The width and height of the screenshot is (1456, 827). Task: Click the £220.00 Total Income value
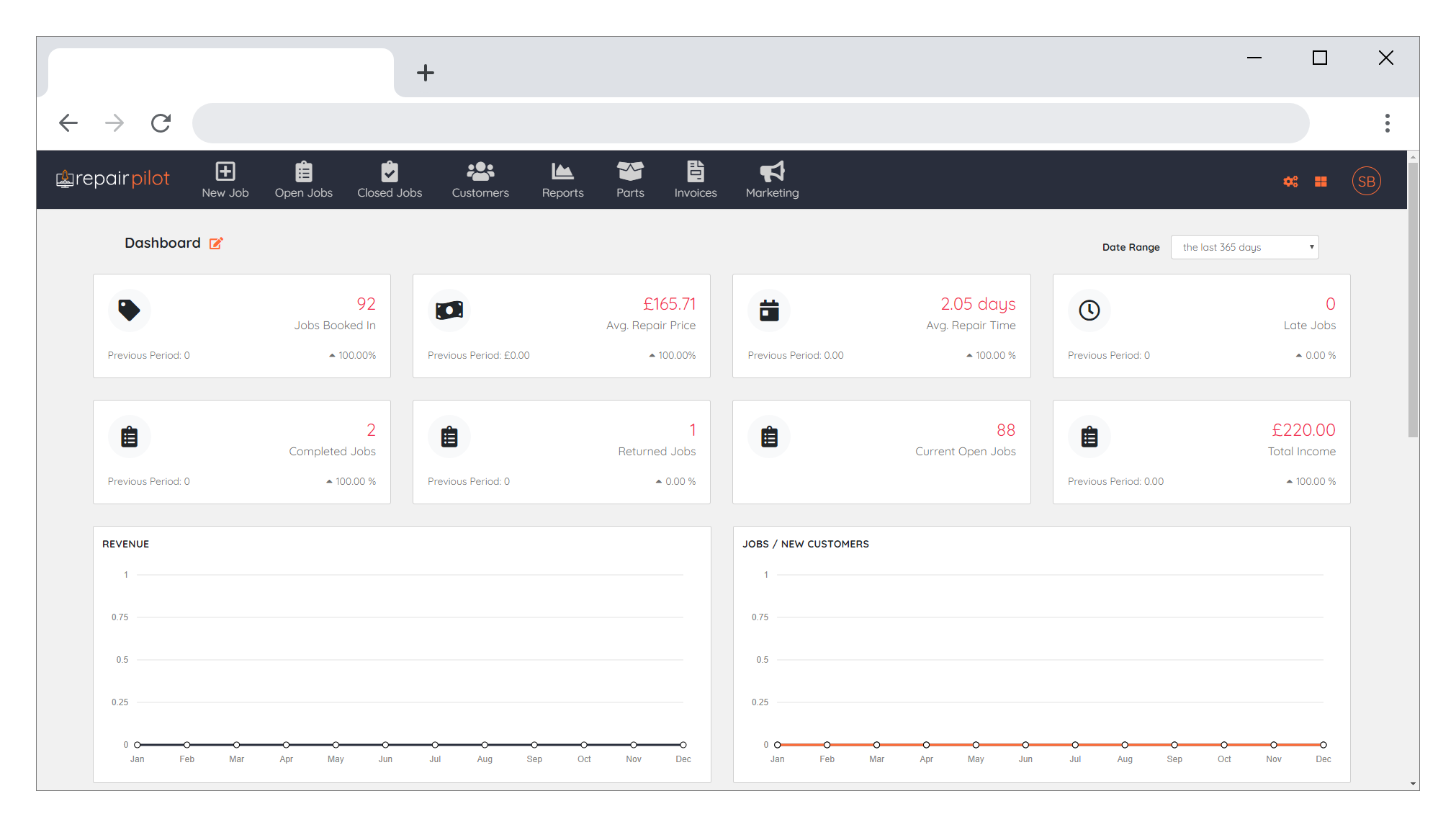click(x=1303, y=430)
